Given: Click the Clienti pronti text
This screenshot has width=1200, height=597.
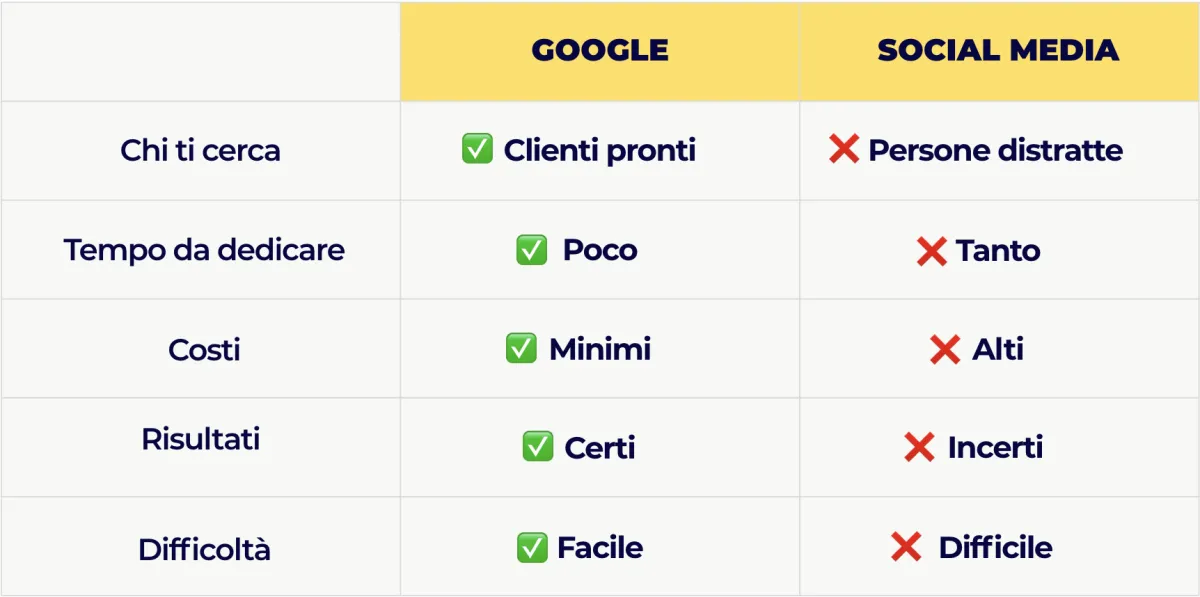Looking at the screenshot, I should coord(600,151).
